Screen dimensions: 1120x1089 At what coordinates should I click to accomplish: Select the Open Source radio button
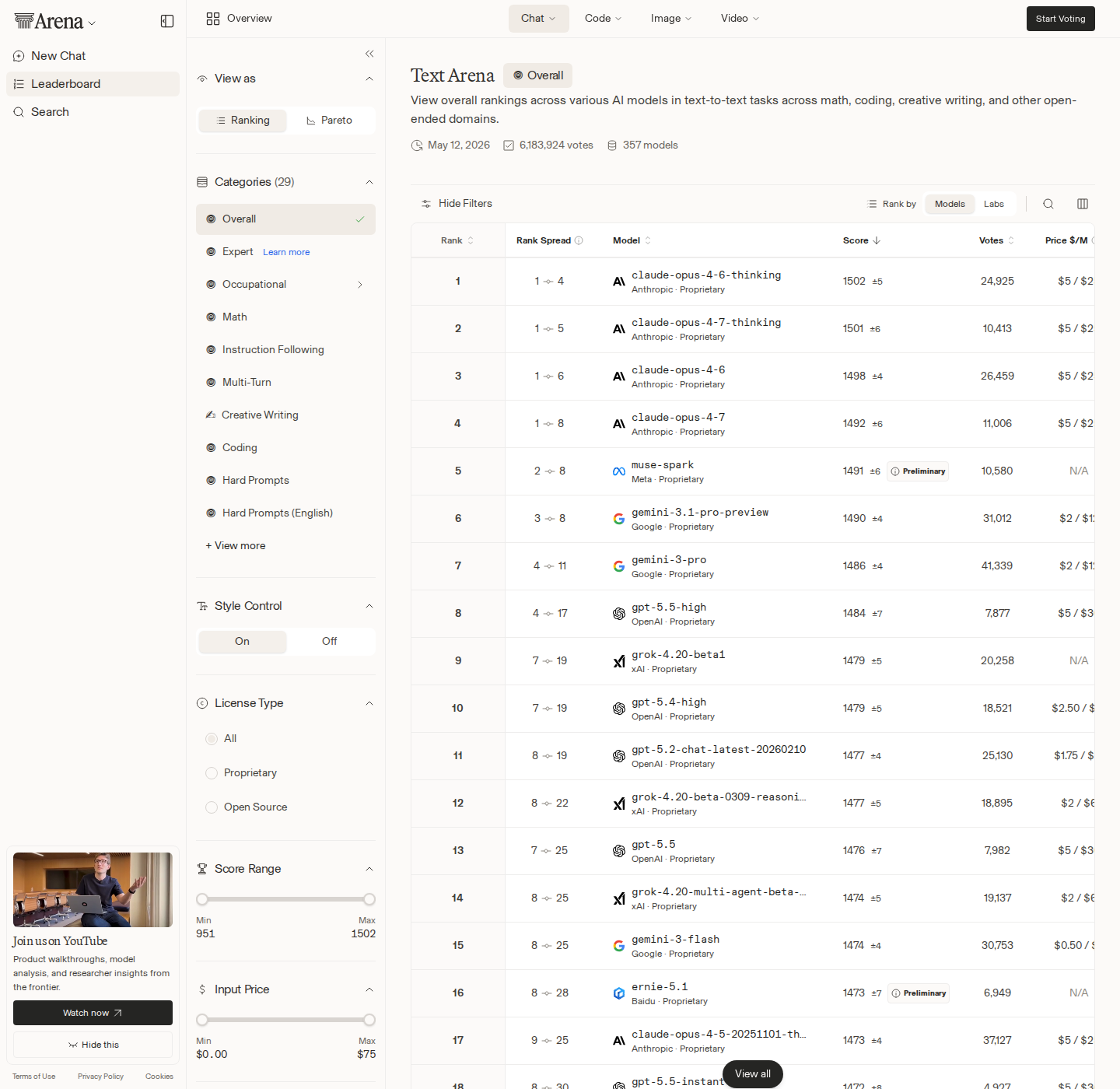pyautogui.click(x=212, y=807)
